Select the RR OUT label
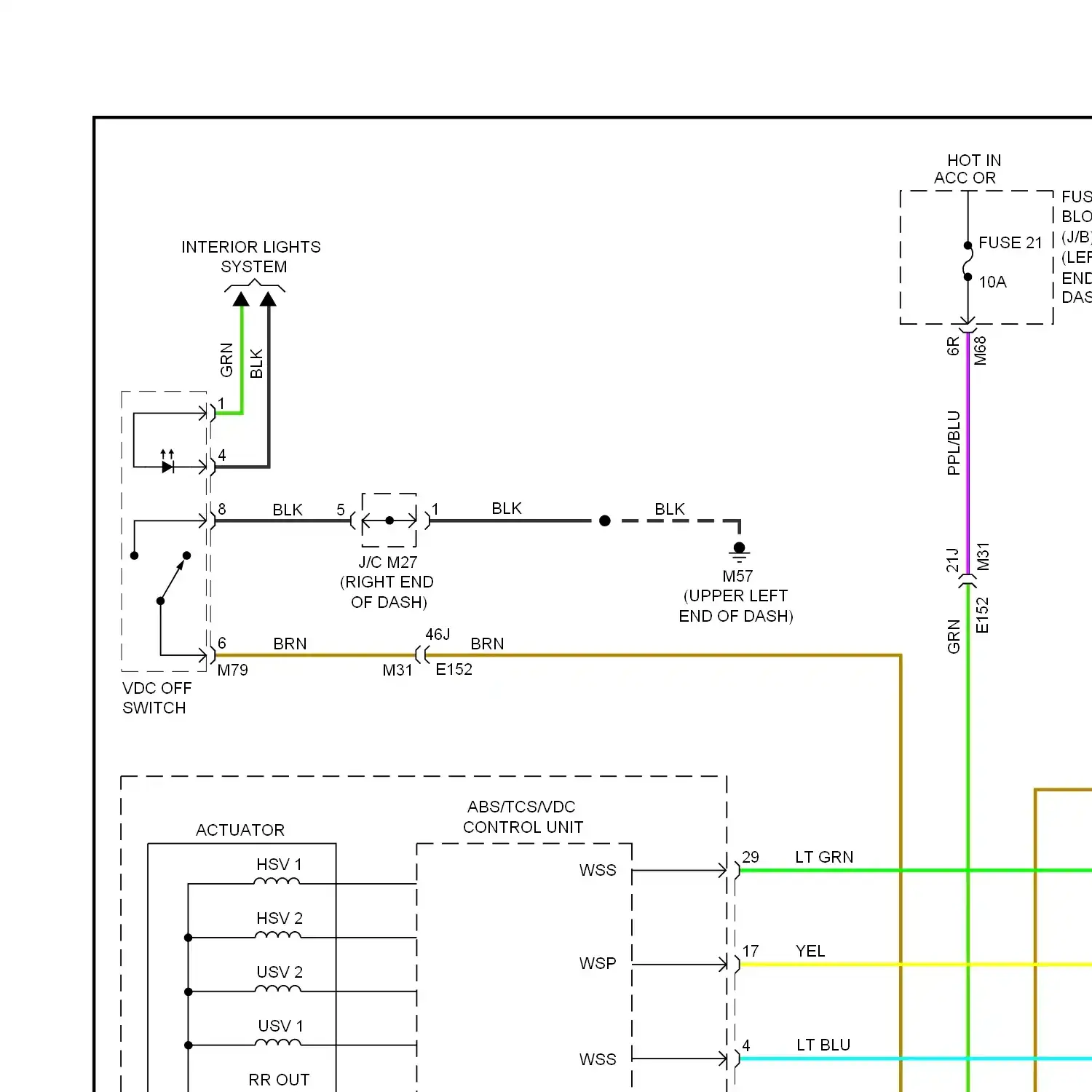 279,1080
